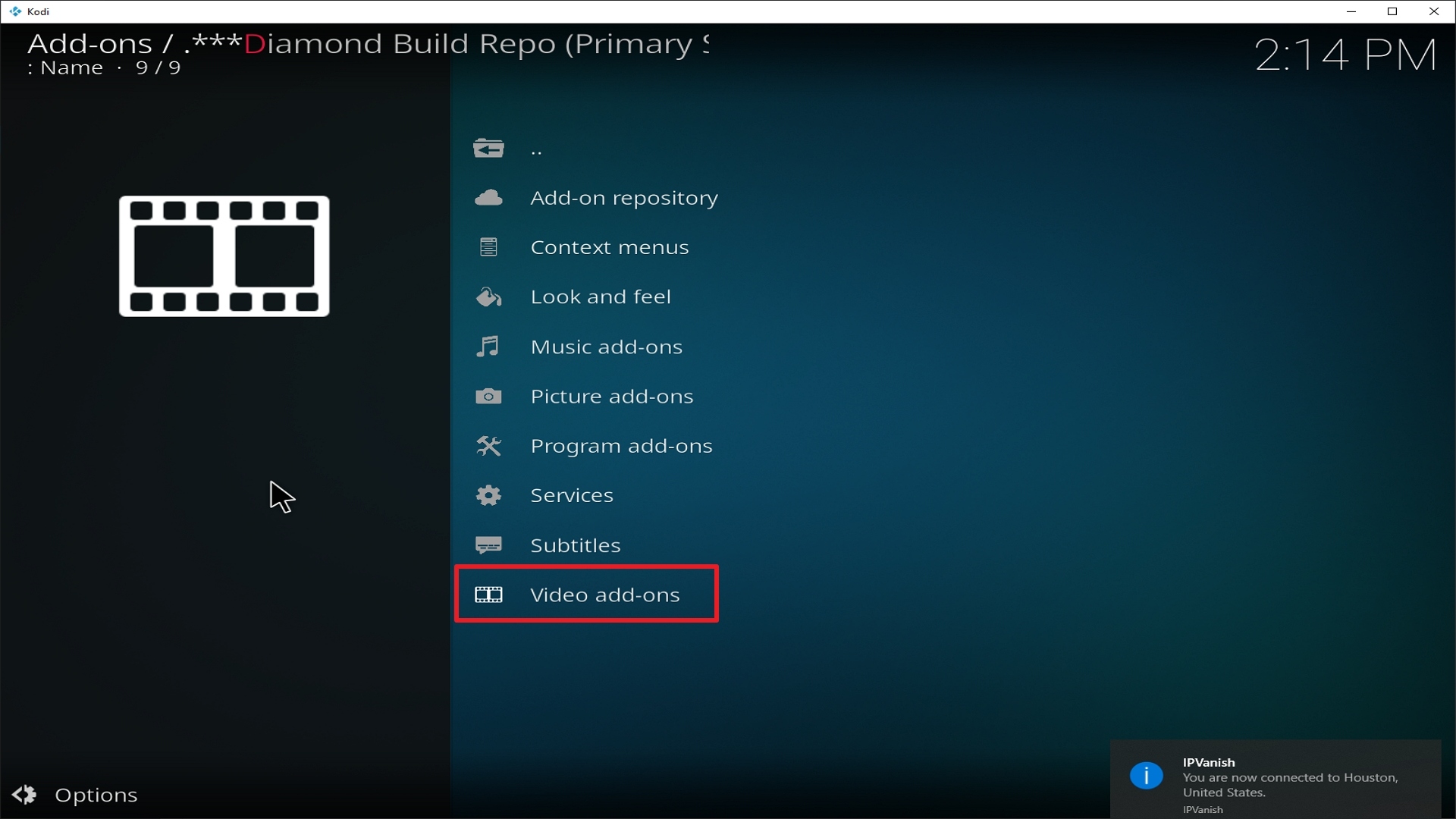This screenshot has height=819, width=1456.
Task: Click the tools Program add-ons icon
Action: tap(488, 446)
